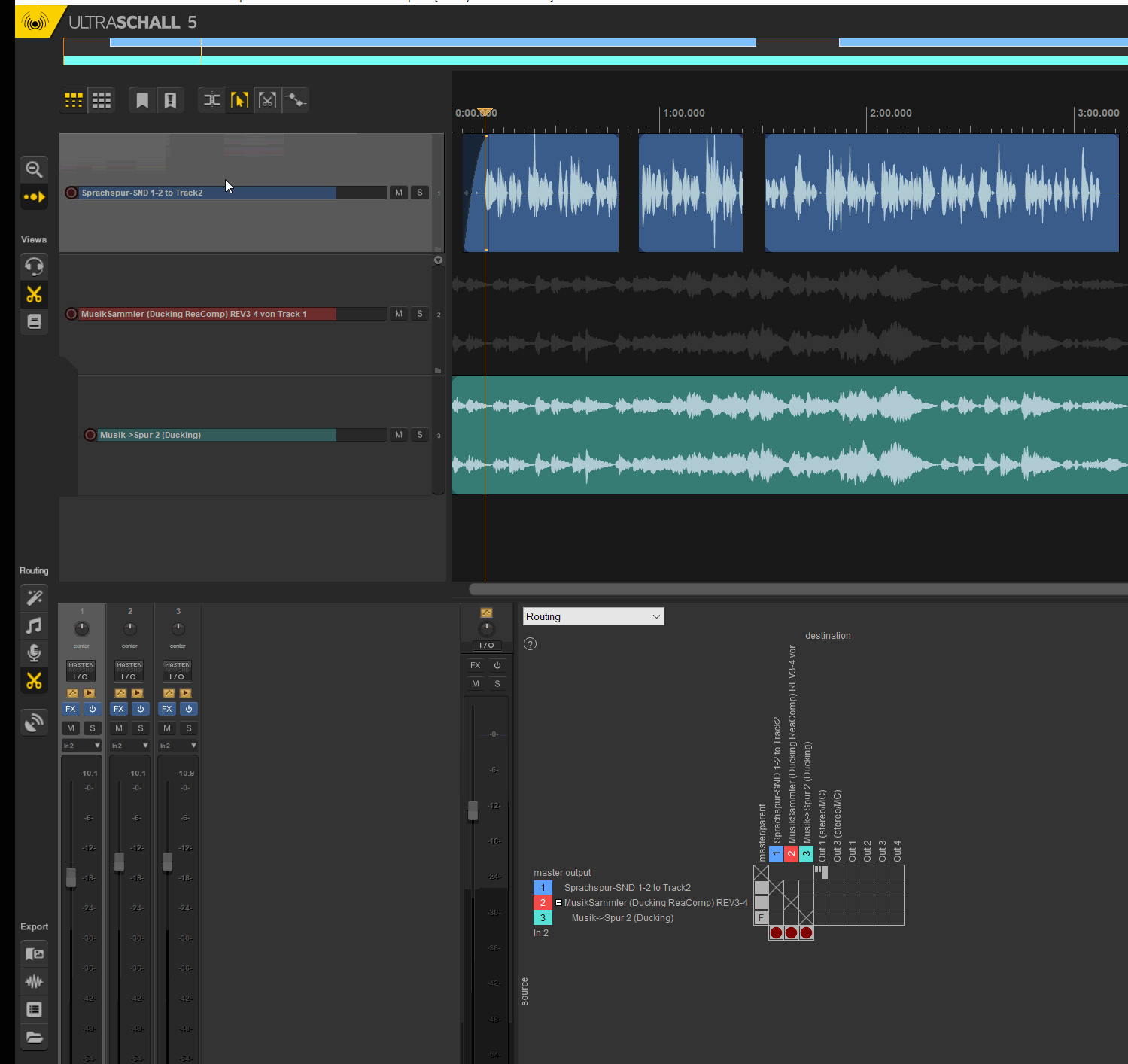Open In 2 input dropdown on channel 2
Viewport: 1128px width, 1064px height.
[129, 746]
